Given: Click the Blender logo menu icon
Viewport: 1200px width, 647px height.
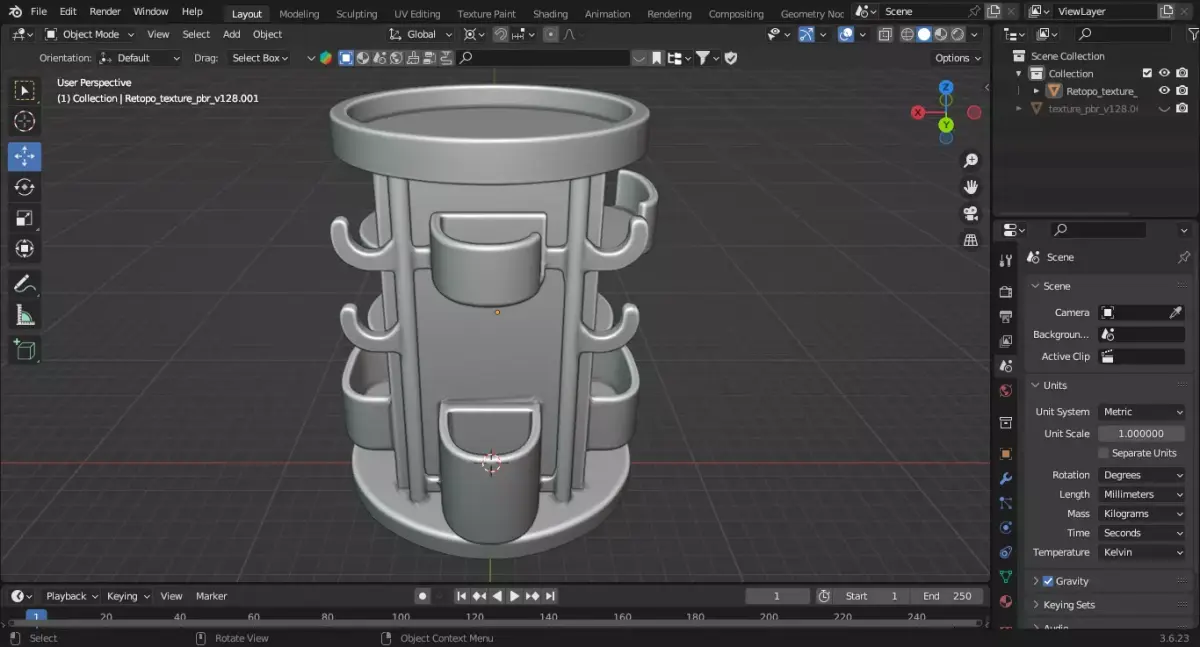Looking at the screenshot, I should (15, 11).
